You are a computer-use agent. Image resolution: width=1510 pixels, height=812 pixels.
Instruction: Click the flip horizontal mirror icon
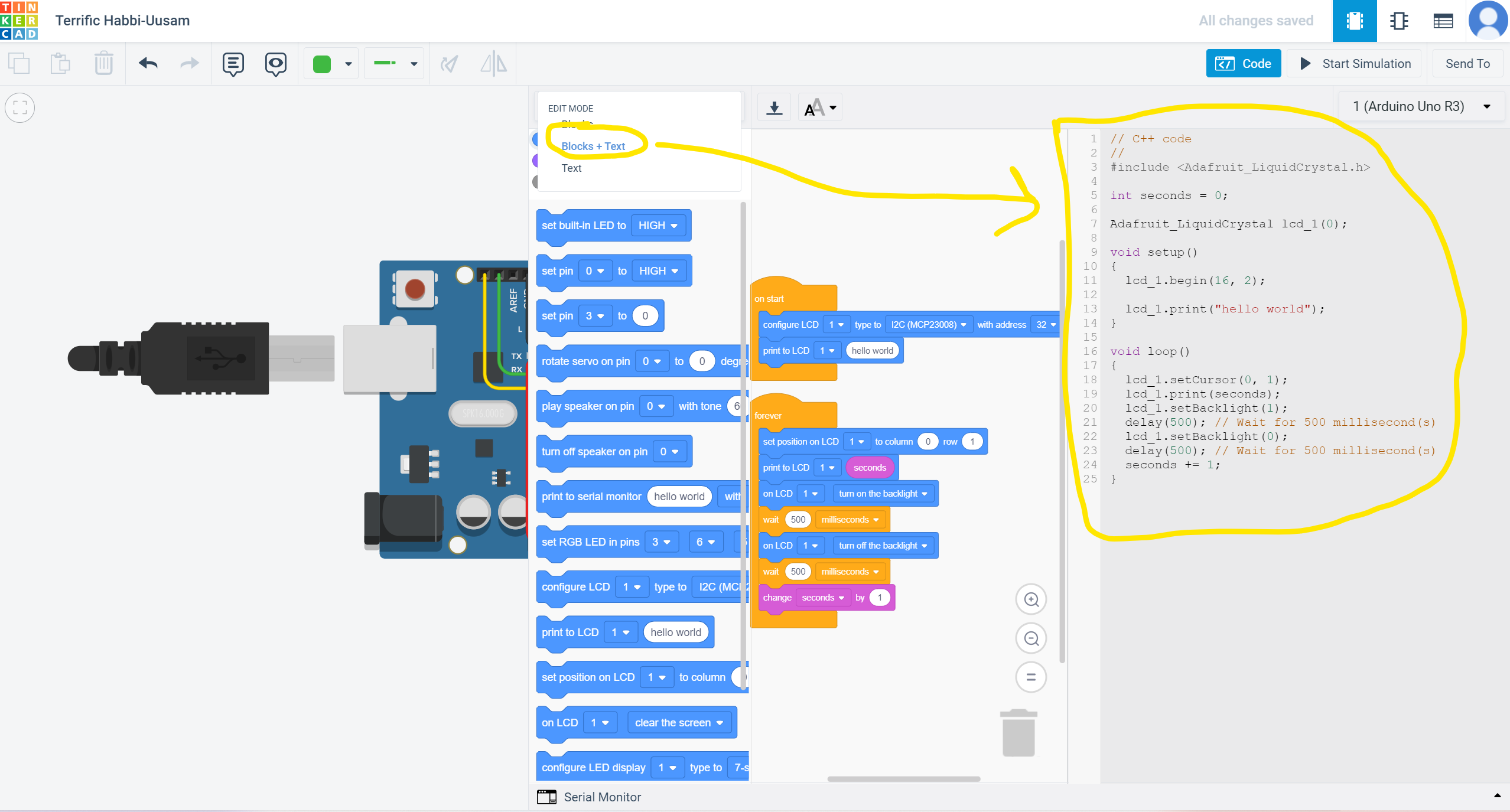click(493, 63)
